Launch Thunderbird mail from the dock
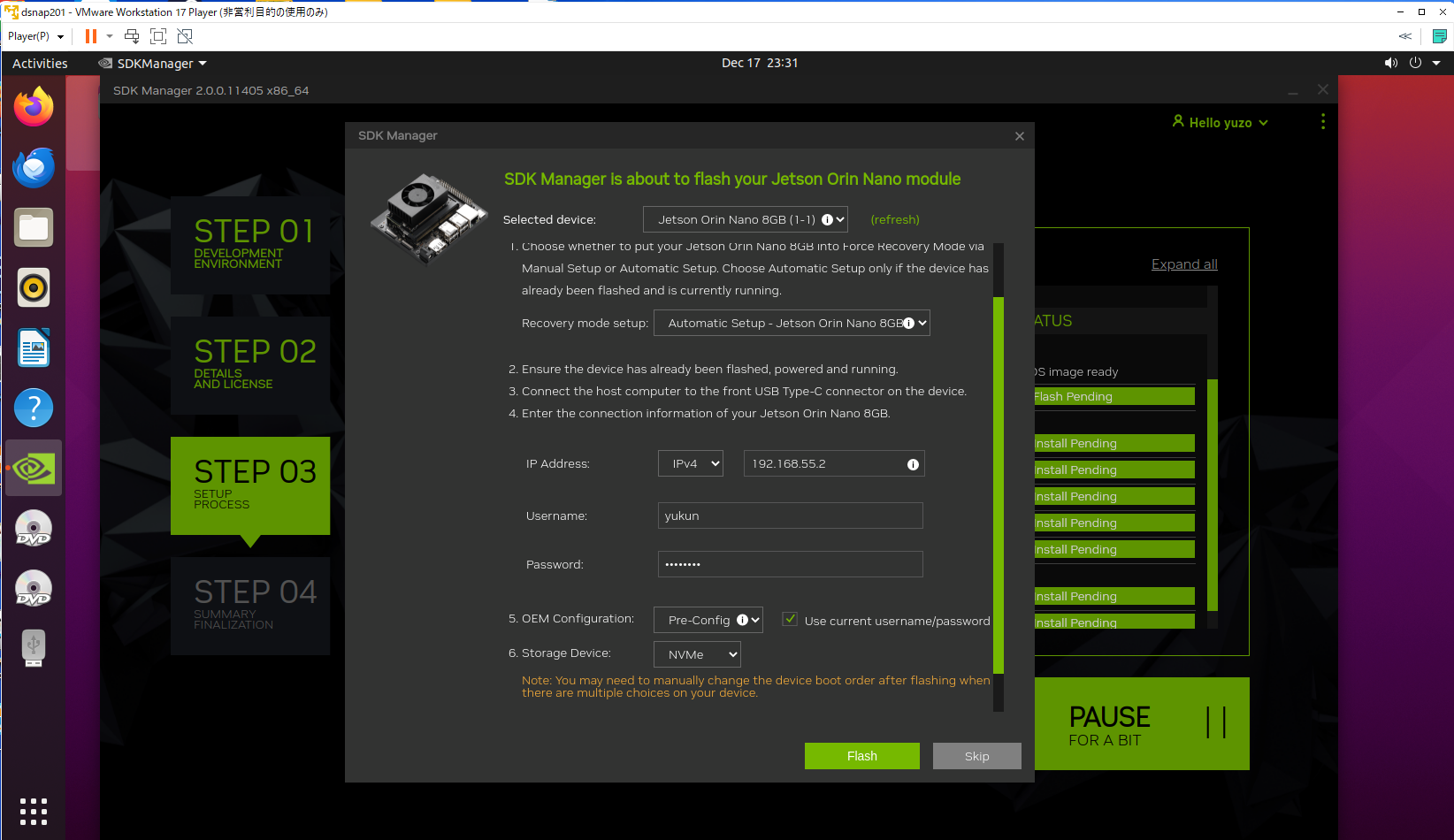Image resolution: width=1454 pixels, height=840 pixels. (x=34, y=167)
